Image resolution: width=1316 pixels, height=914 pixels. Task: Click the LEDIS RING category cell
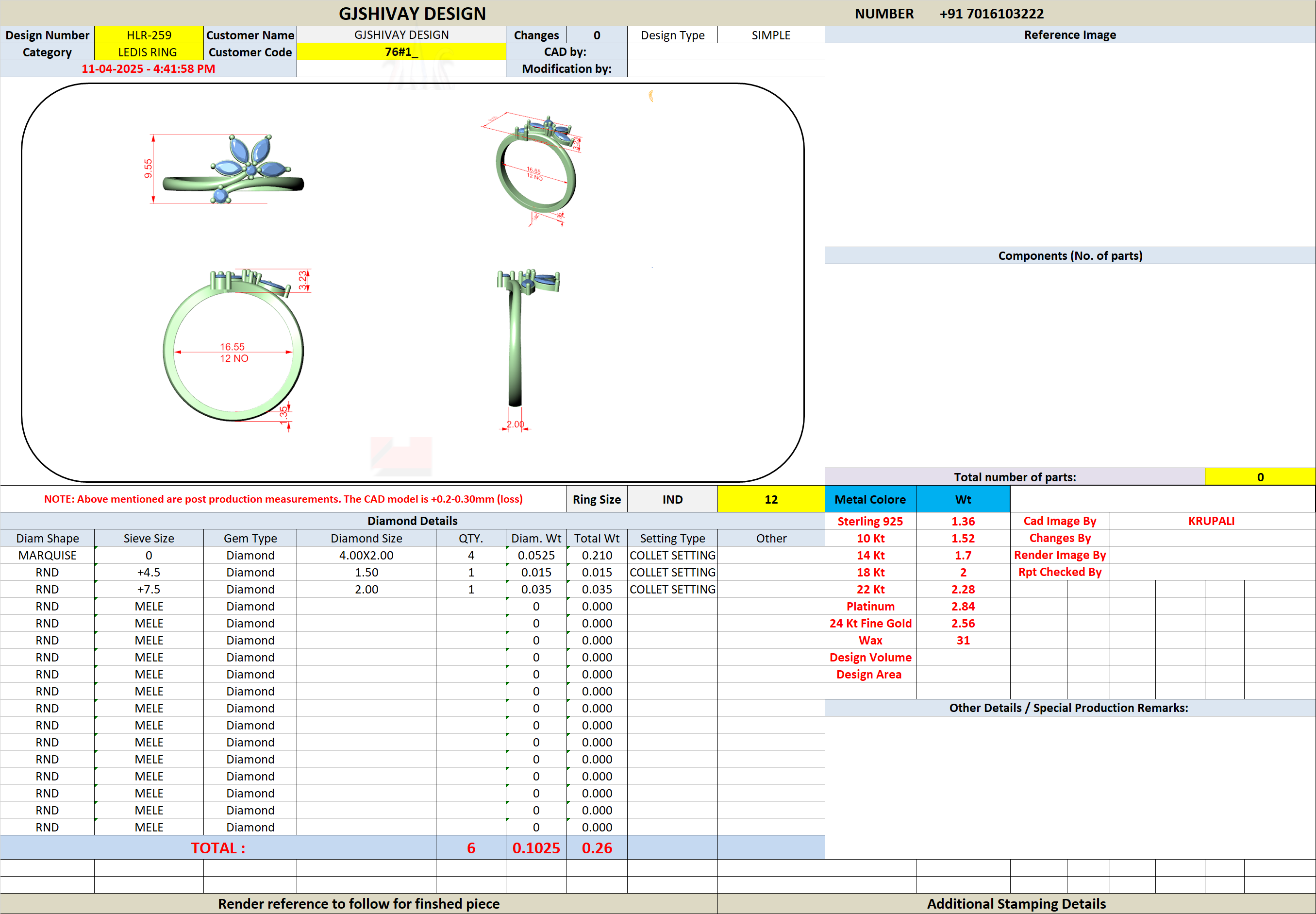(149, 52)
